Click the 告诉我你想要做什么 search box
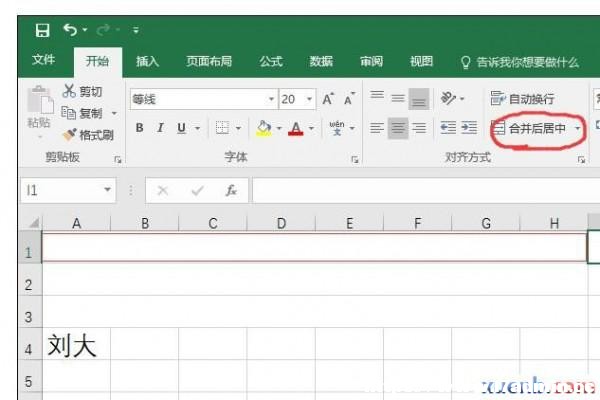This screenshot has height=400, width=600. click(x=520, y=62)
